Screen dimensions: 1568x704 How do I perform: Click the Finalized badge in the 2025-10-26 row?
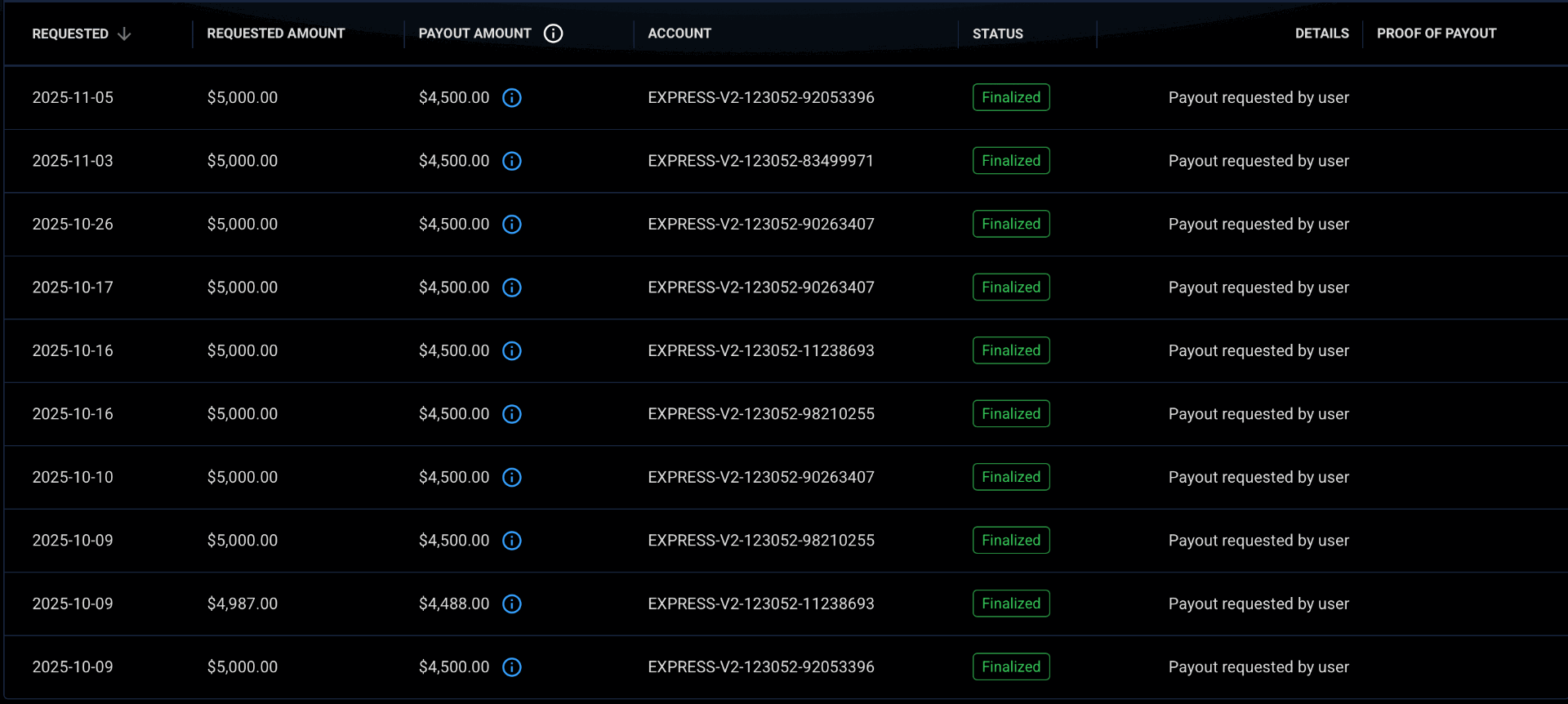coord(1011,224)
